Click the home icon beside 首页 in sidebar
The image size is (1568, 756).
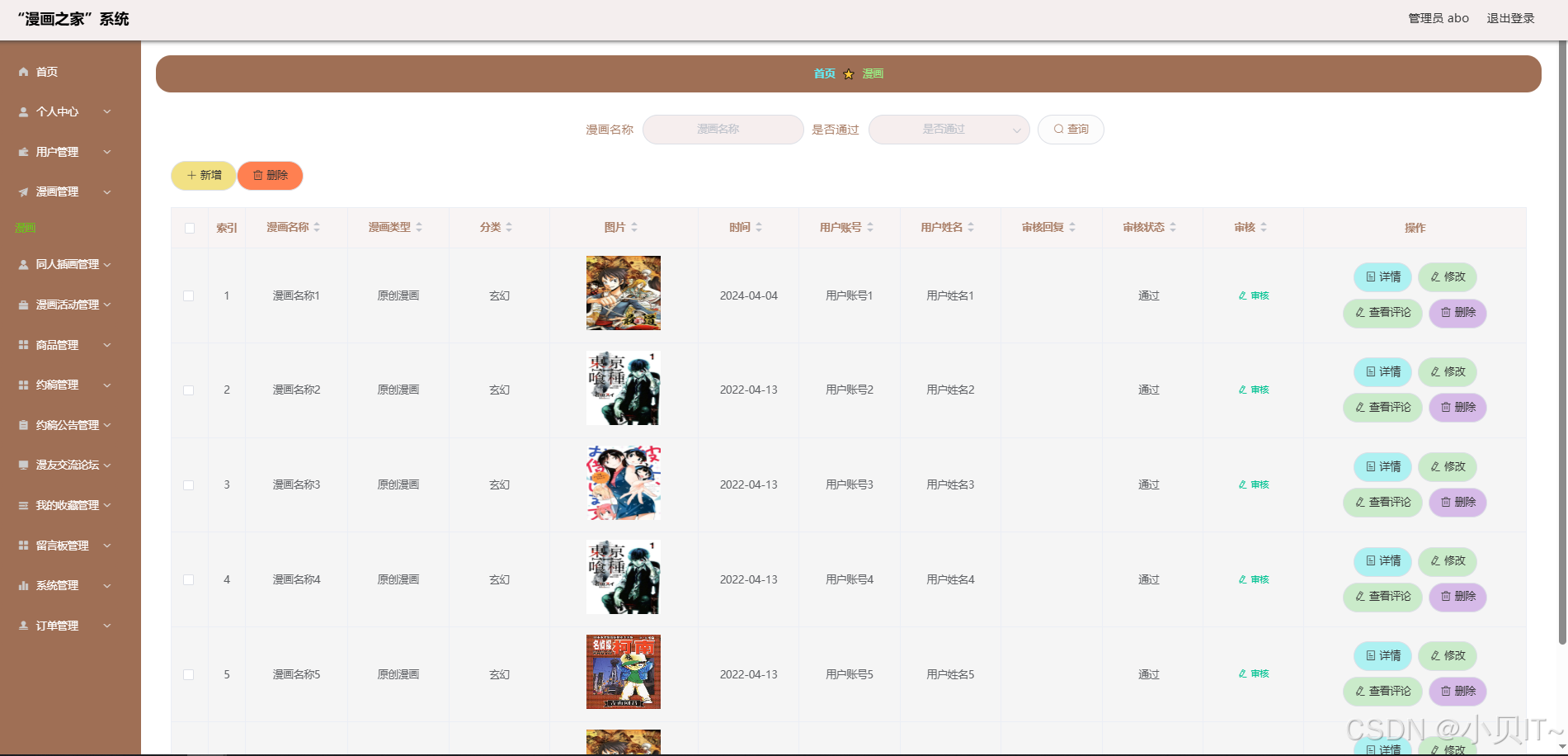click(23, 72)
